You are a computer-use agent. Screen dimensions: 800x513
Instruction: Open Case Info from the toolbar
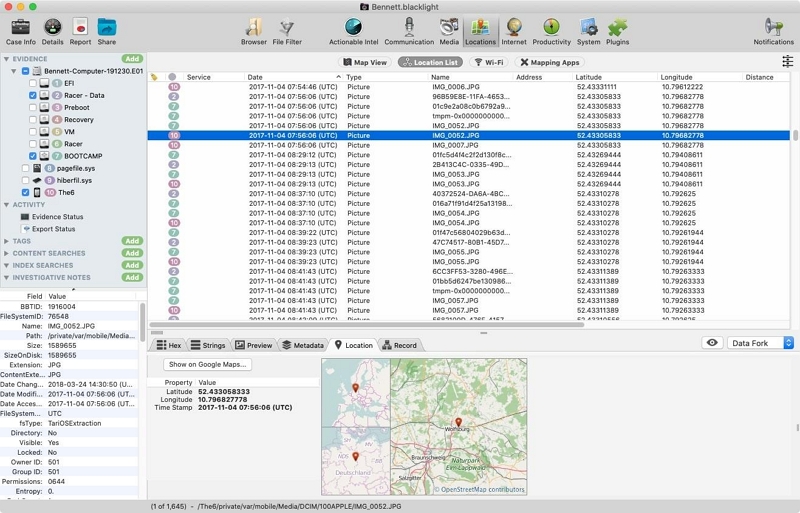pyautogui.click(x=20, y=32)
